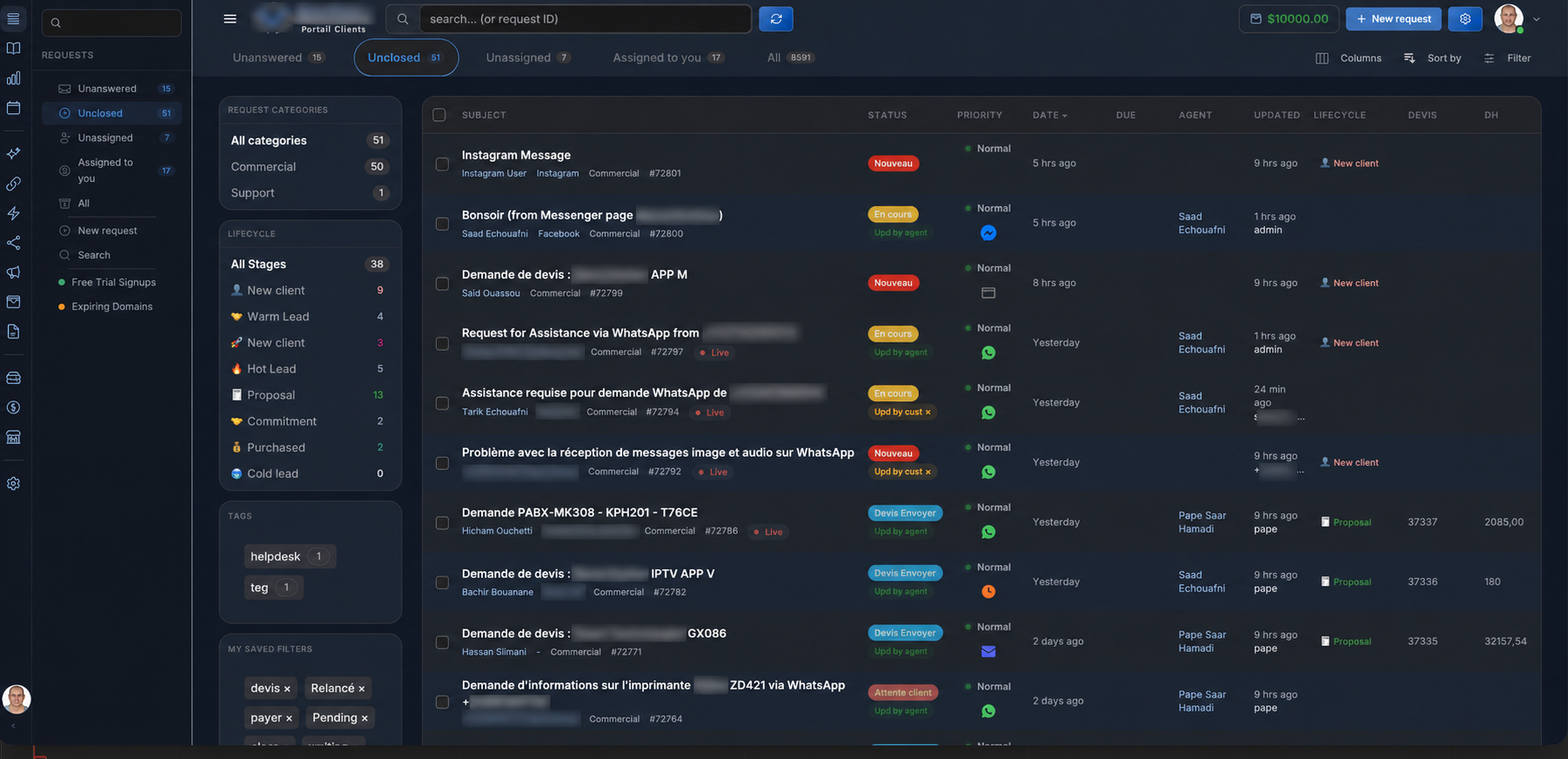Switch to the Assigned to you tab
Image resolution: width=1568 pixels, height=759 pixels.
(x=668, y=57)
